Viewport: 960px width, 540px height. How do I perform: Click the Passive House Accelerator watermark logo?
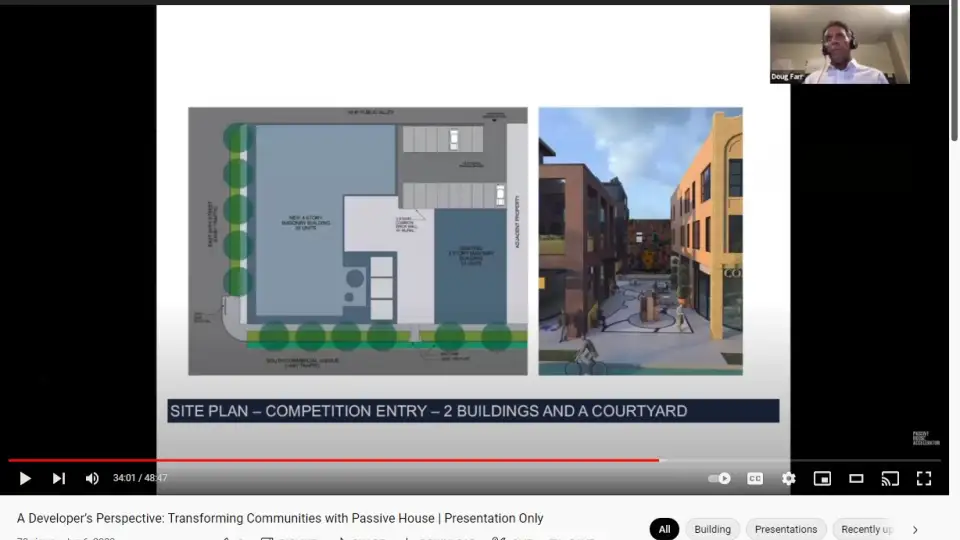click(x=921, y=438)
